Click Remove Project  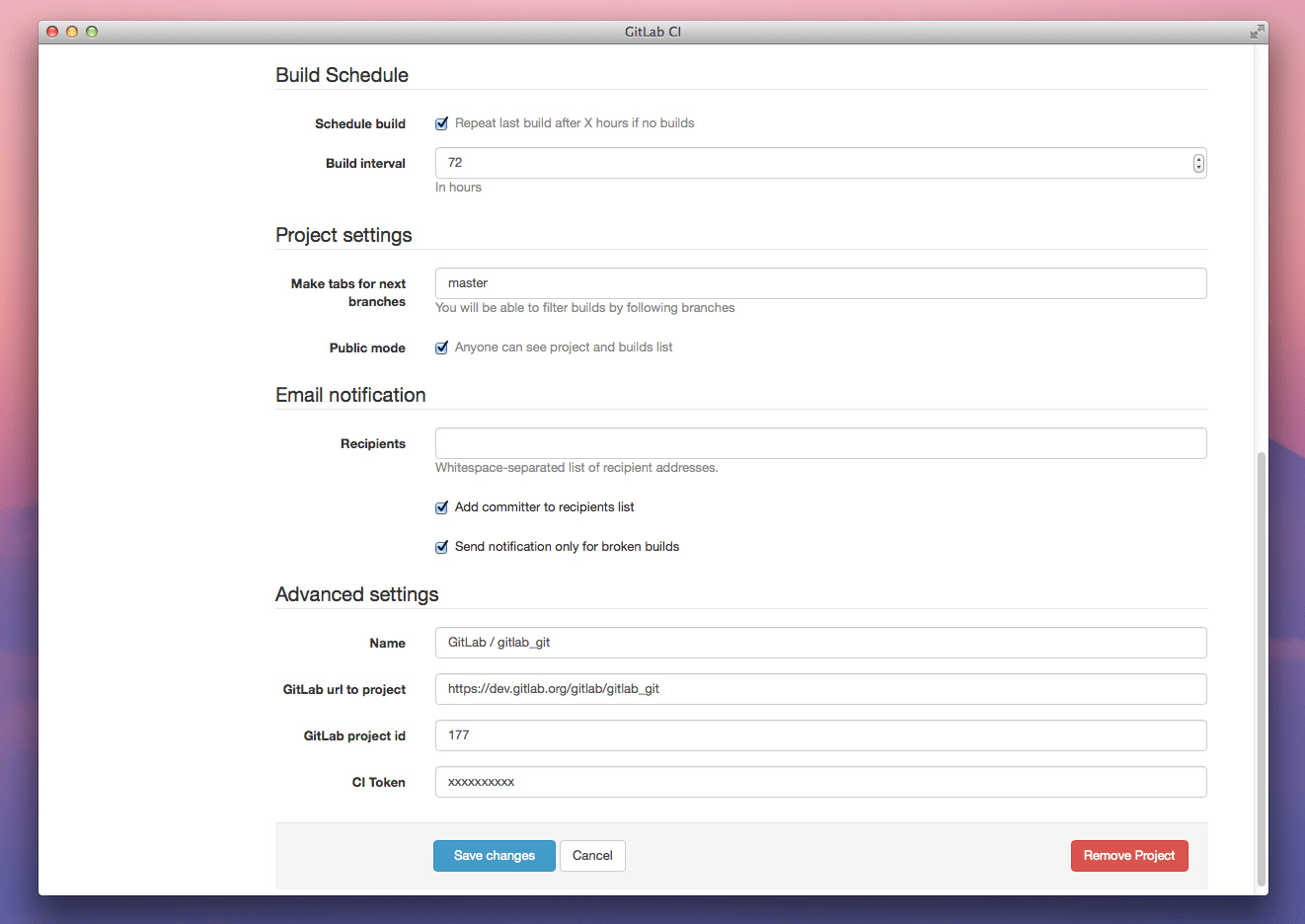pos(1128,856)
